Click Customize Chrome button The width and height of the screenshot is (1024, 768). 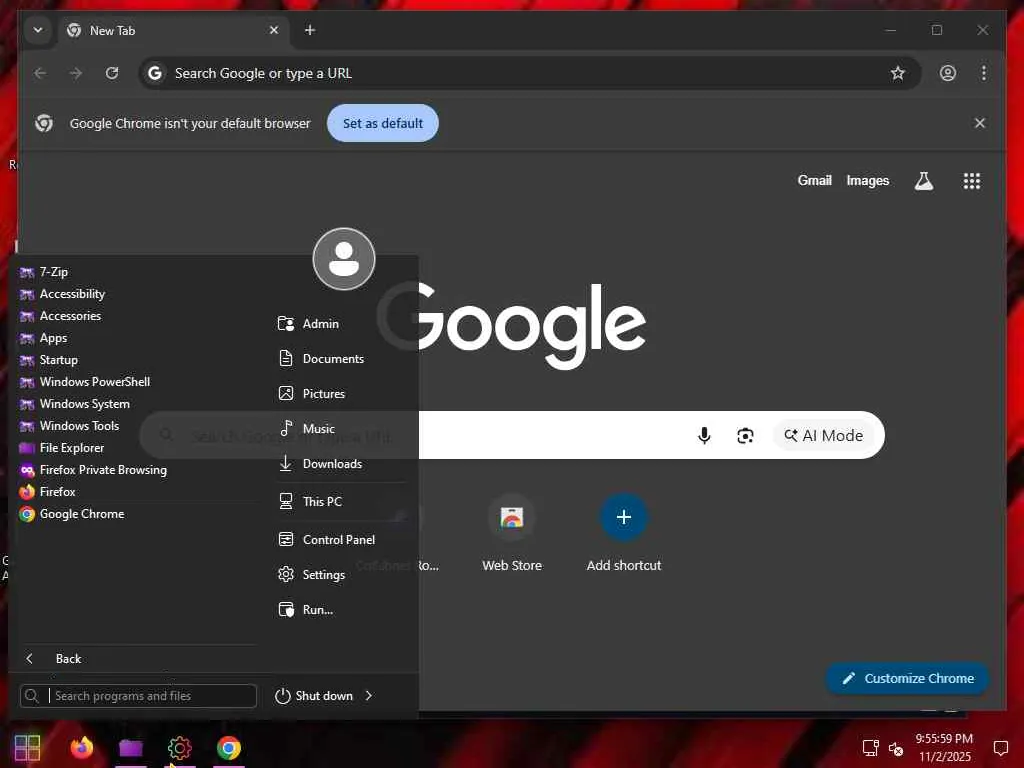click(x=908, y=679)
